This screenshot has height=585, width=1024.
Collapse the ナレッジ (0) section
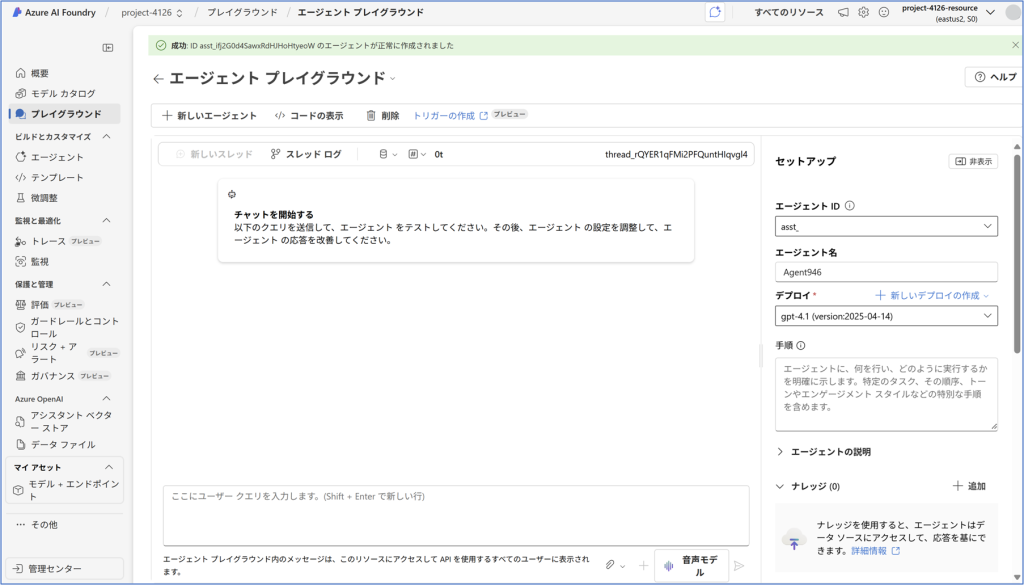click(780, 486)
